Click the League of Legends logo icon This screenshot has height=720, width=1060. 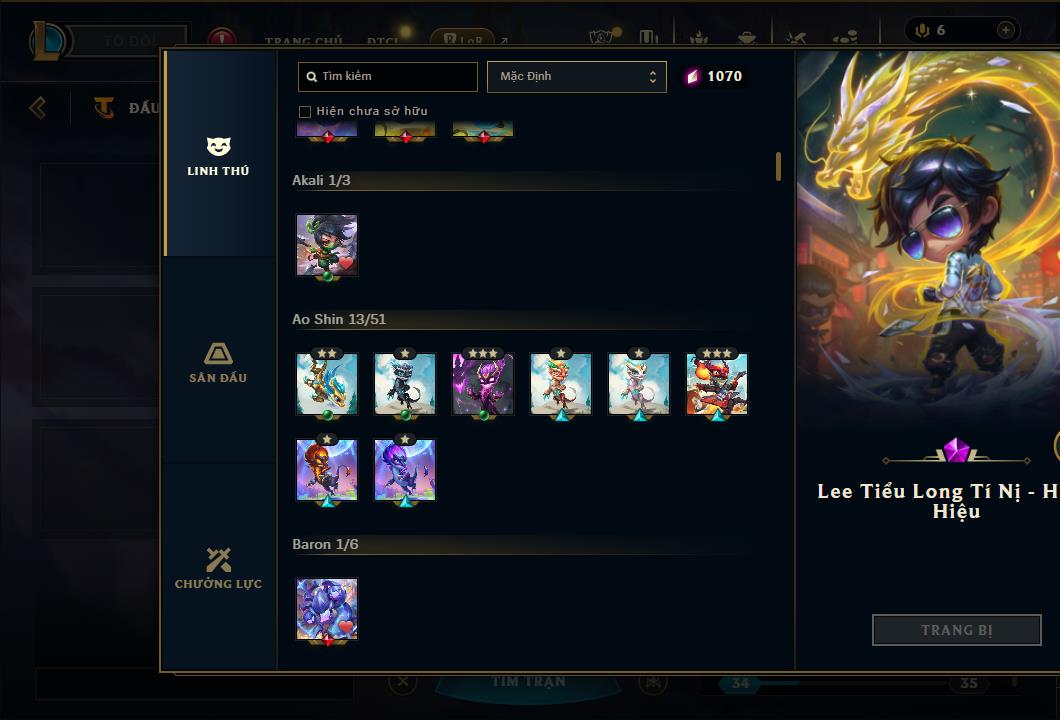47,41
